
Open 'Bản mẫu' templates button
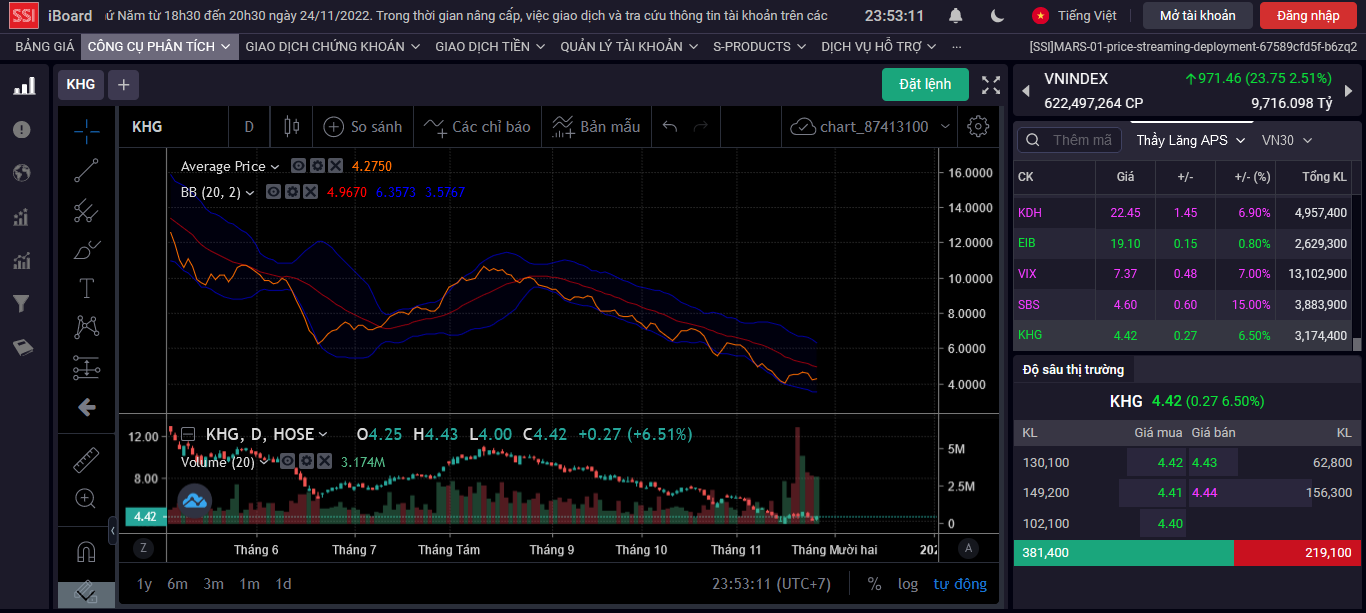pyautogui.click(x=596, y=127)
